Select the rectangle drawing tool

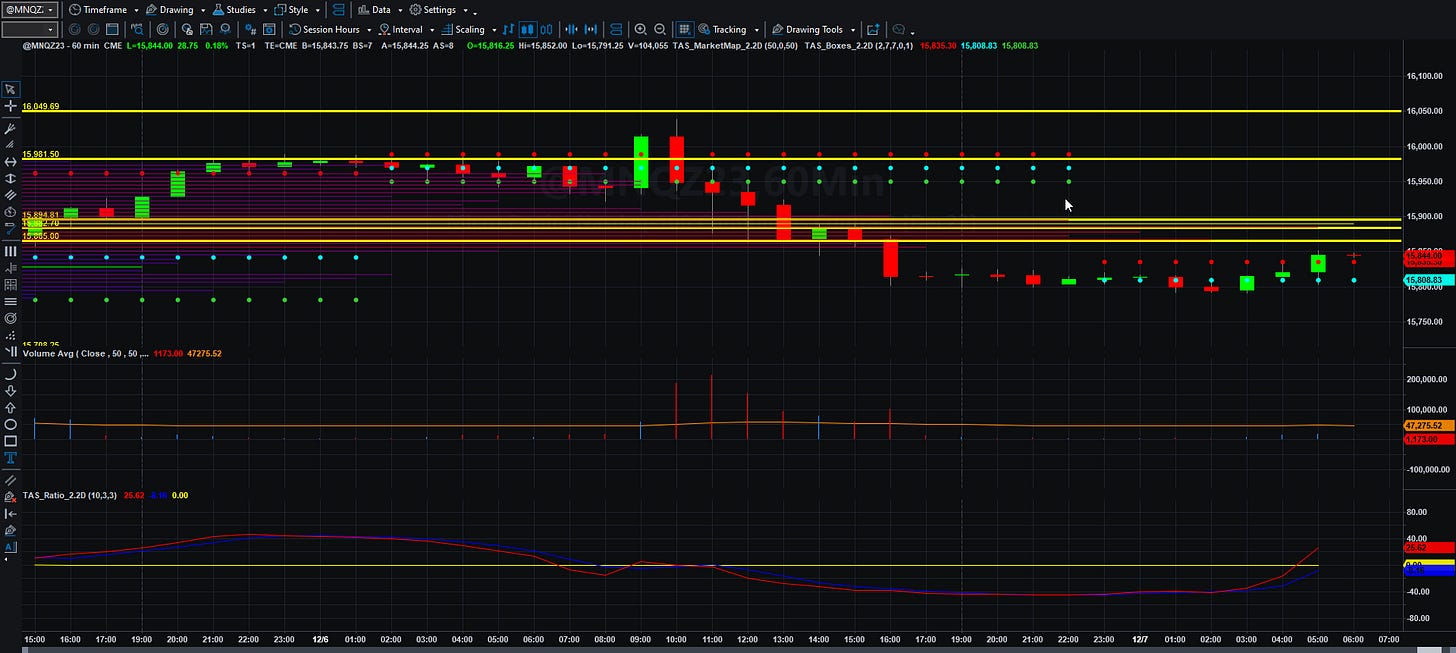[10, 440]
